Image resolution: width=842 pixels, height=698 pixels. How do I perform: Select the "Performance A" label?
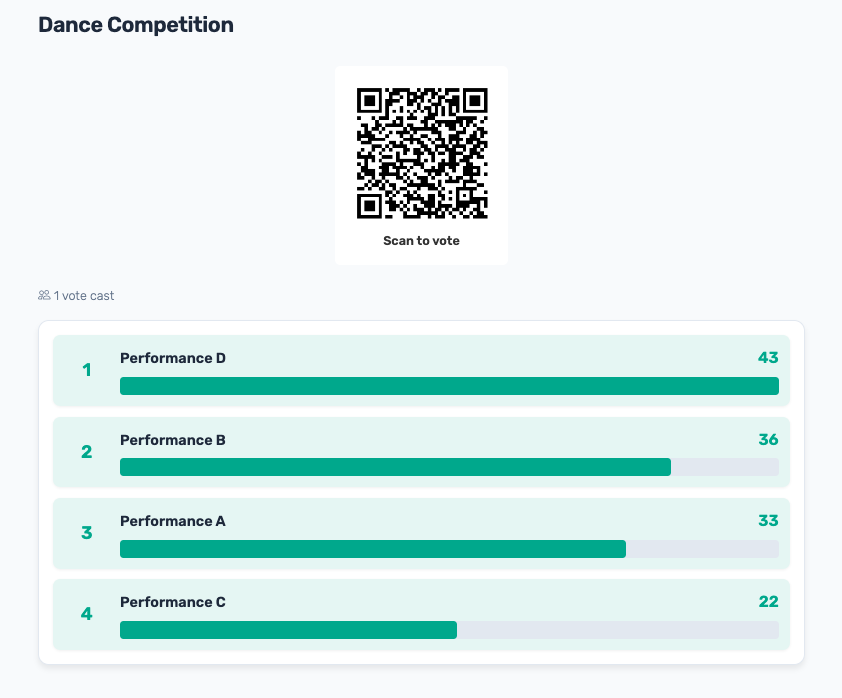pyautogui.click(x=173, y=521)
